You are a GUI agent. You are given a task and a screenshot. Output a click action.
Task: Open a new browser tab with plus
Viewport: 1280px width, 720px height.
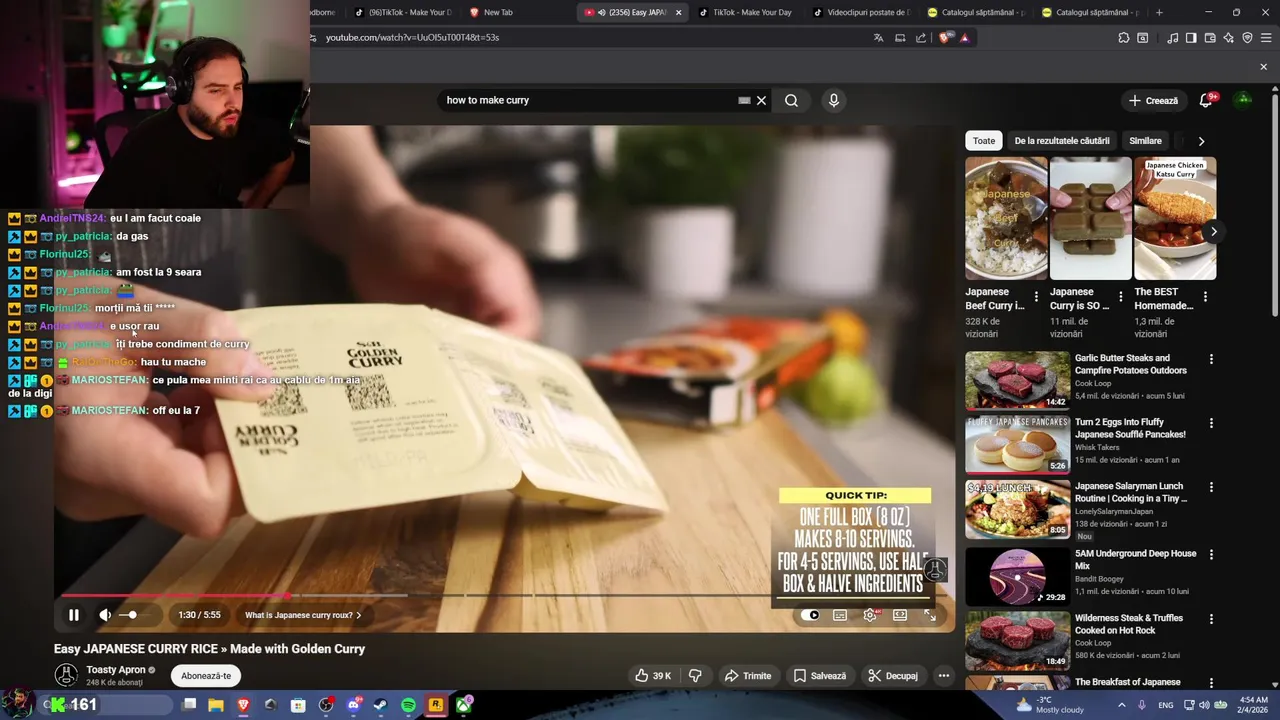[x=1159, y=12]
